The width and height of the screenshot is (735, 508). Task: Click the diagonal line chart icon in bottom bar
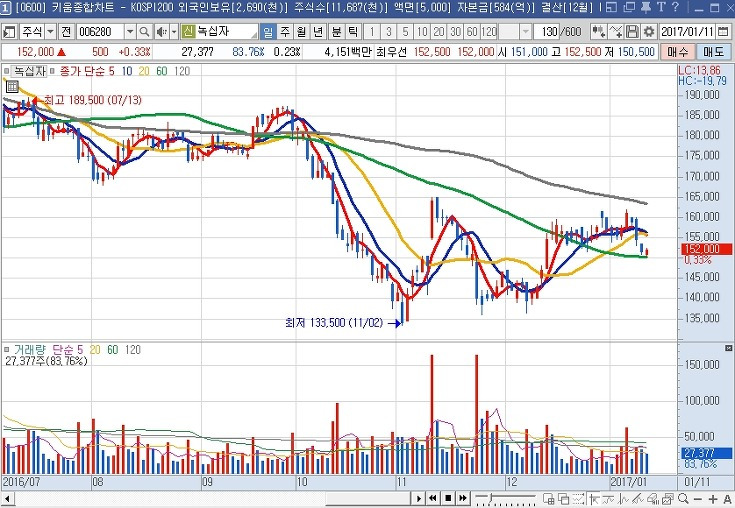point(638,498)
